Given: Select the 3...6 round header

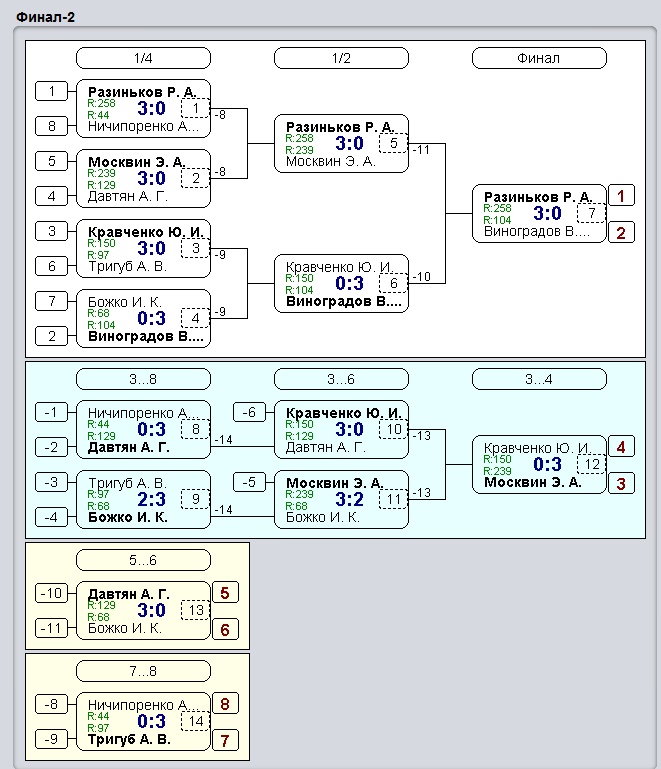Looking at the screenshot, I should tap(341, 379).
